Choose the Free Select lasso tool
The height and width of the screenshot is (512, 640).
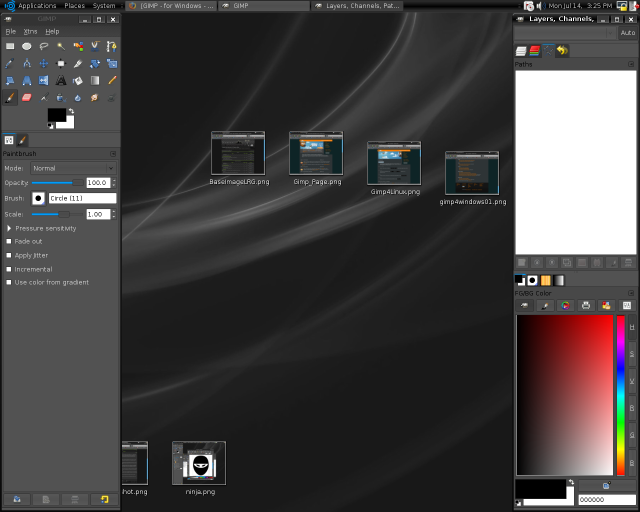[44, 46]
